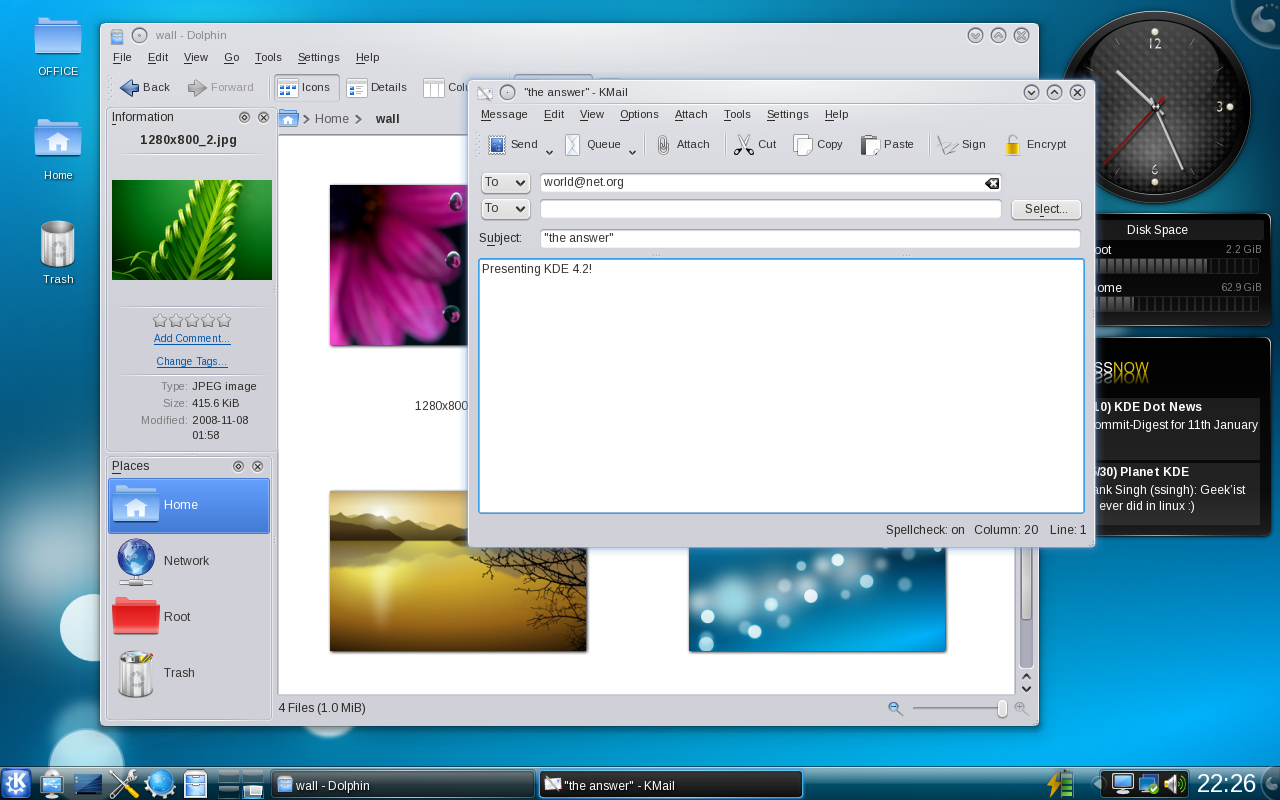The image size is (1280, 800).
Task: Click Select... to pick email recipients
Action: coord(1046,208)
